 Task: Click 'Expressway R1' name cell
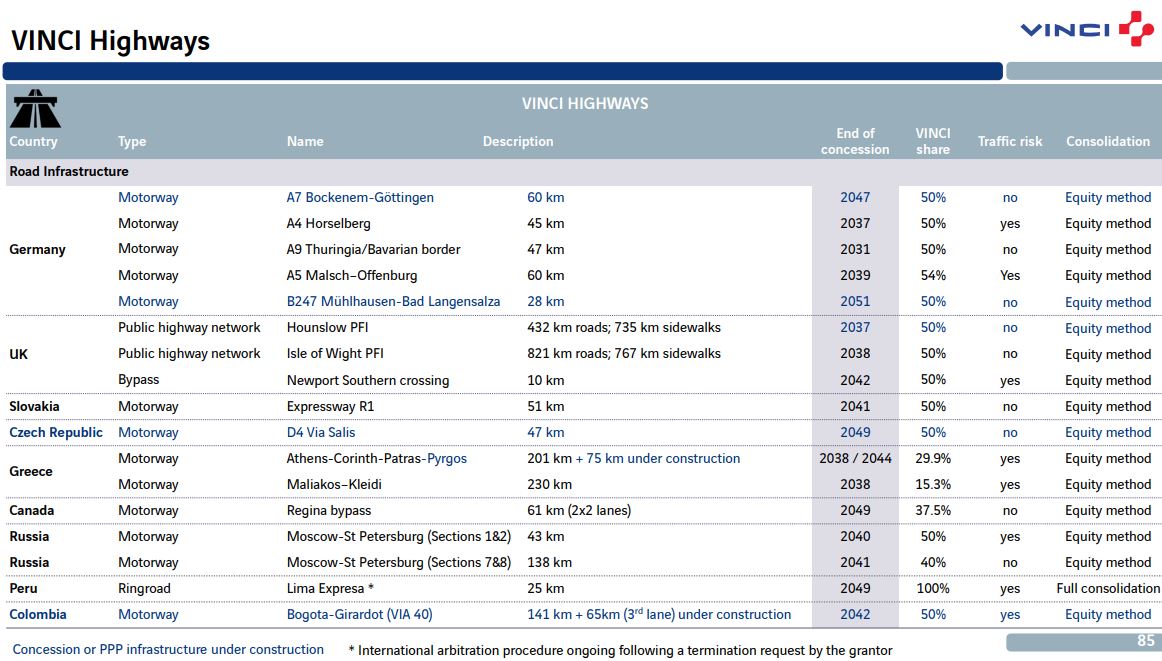[331, 406]
